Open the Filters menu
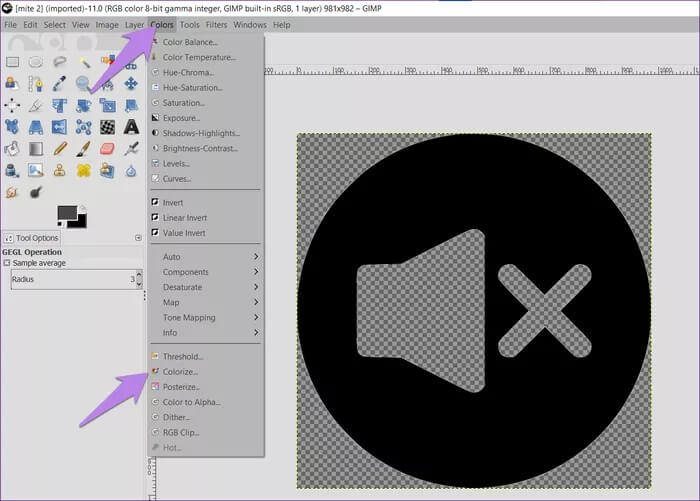The image size is (700, 501). [215, 24]
